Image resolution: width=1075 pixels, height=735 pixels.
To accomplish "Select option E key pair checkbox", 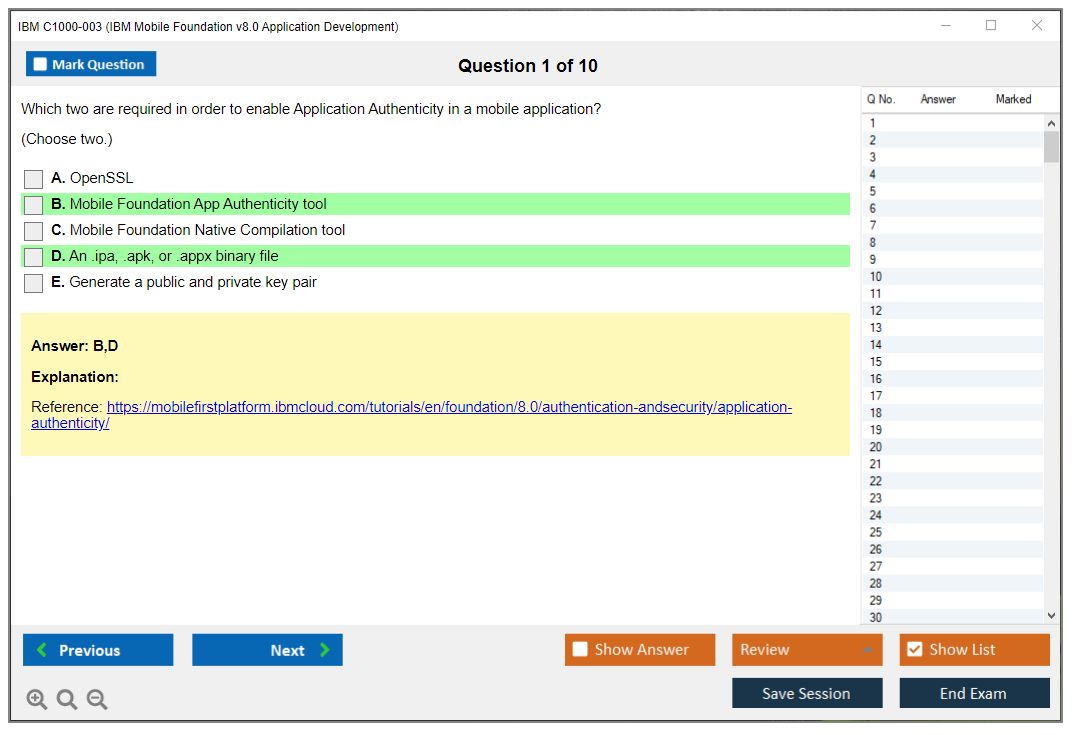I will (34, 283).
